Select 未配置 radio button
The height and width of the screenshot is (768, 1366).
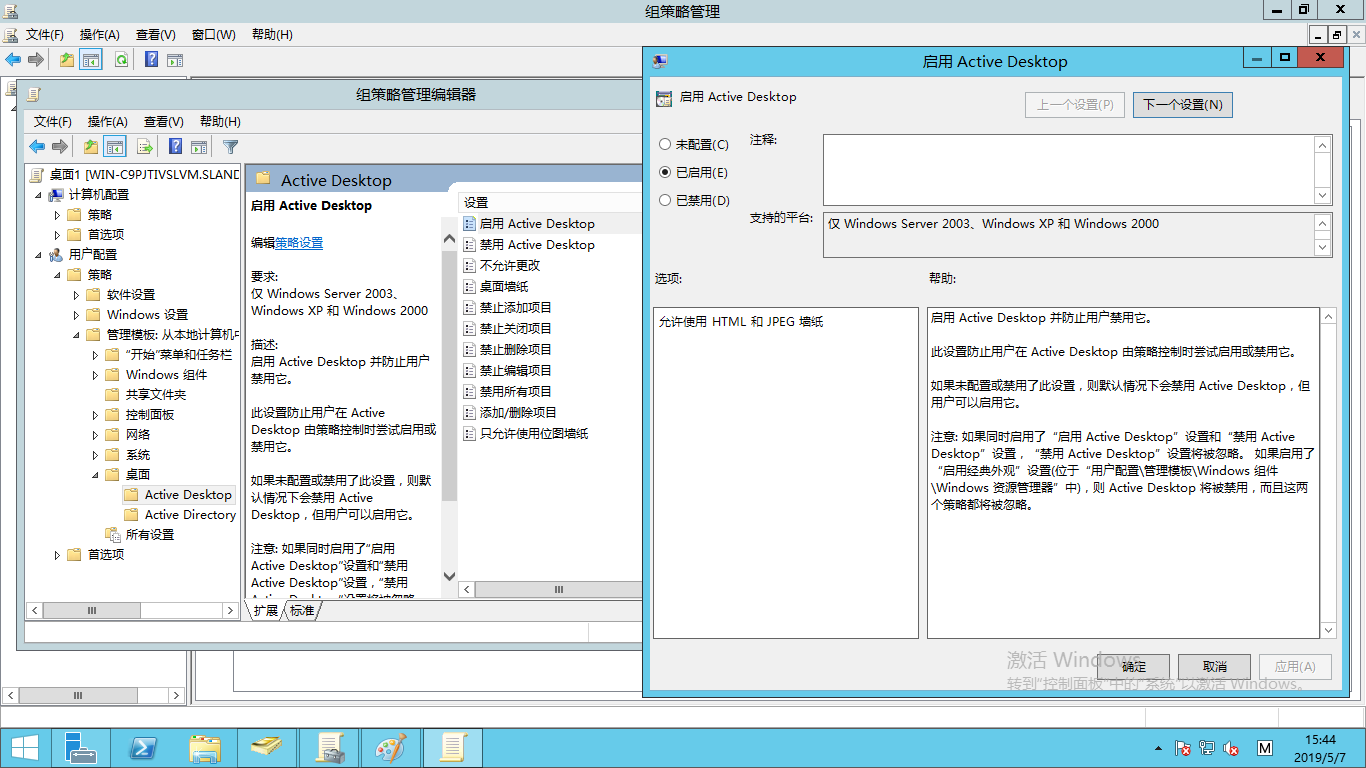pos(665,145)
